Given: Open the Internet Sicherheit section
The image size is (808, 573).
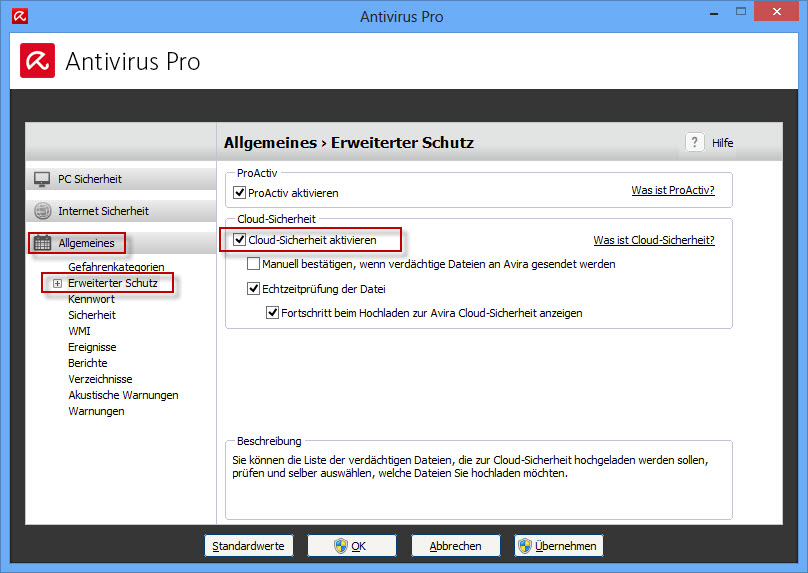Looking at the screenshot, I should (121, 211).
